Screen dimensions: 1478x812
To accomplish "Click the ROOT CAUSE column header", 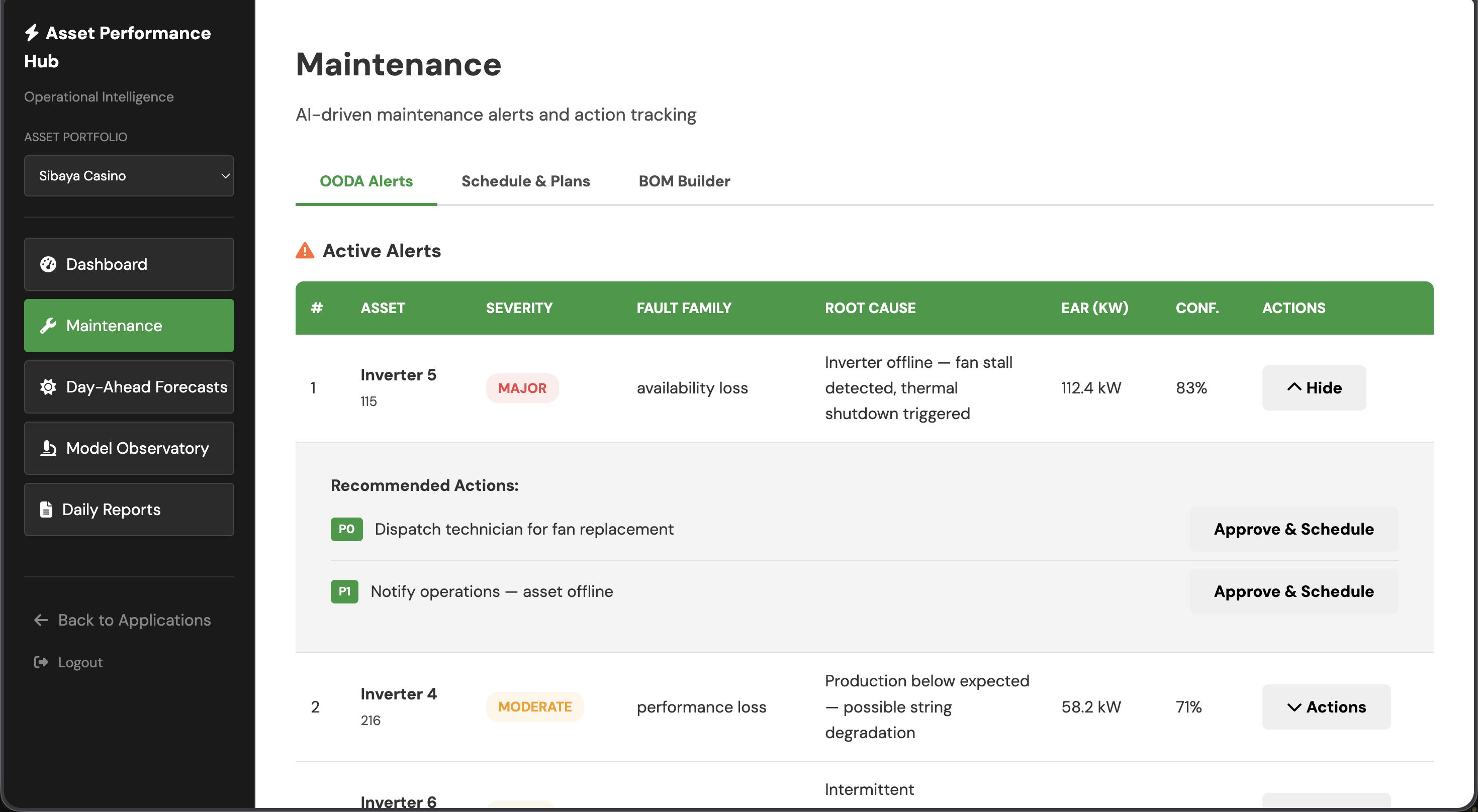I will point(870,308).
